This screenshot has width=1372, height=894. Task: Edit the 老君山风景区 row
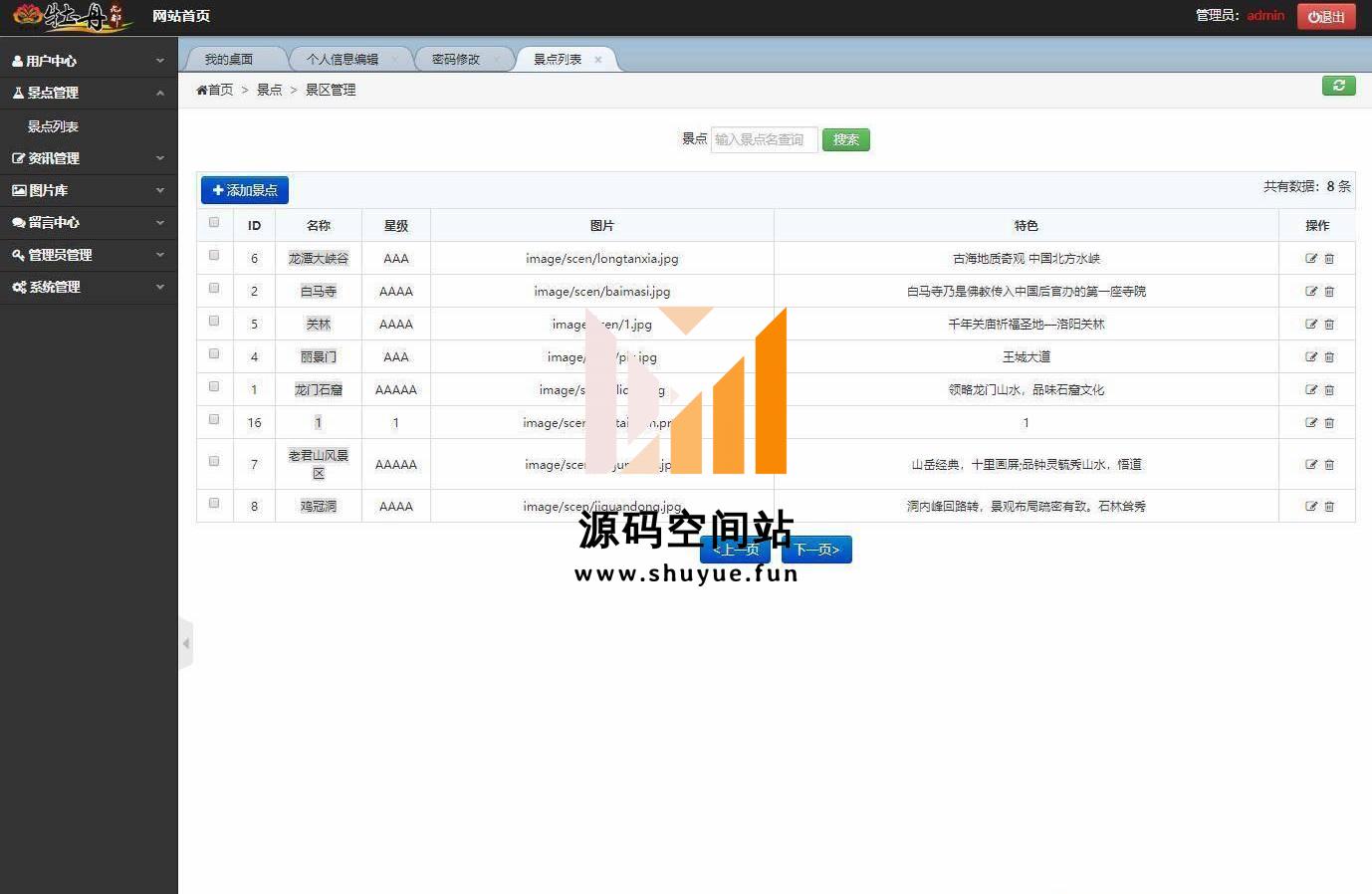coord(1311,464)
